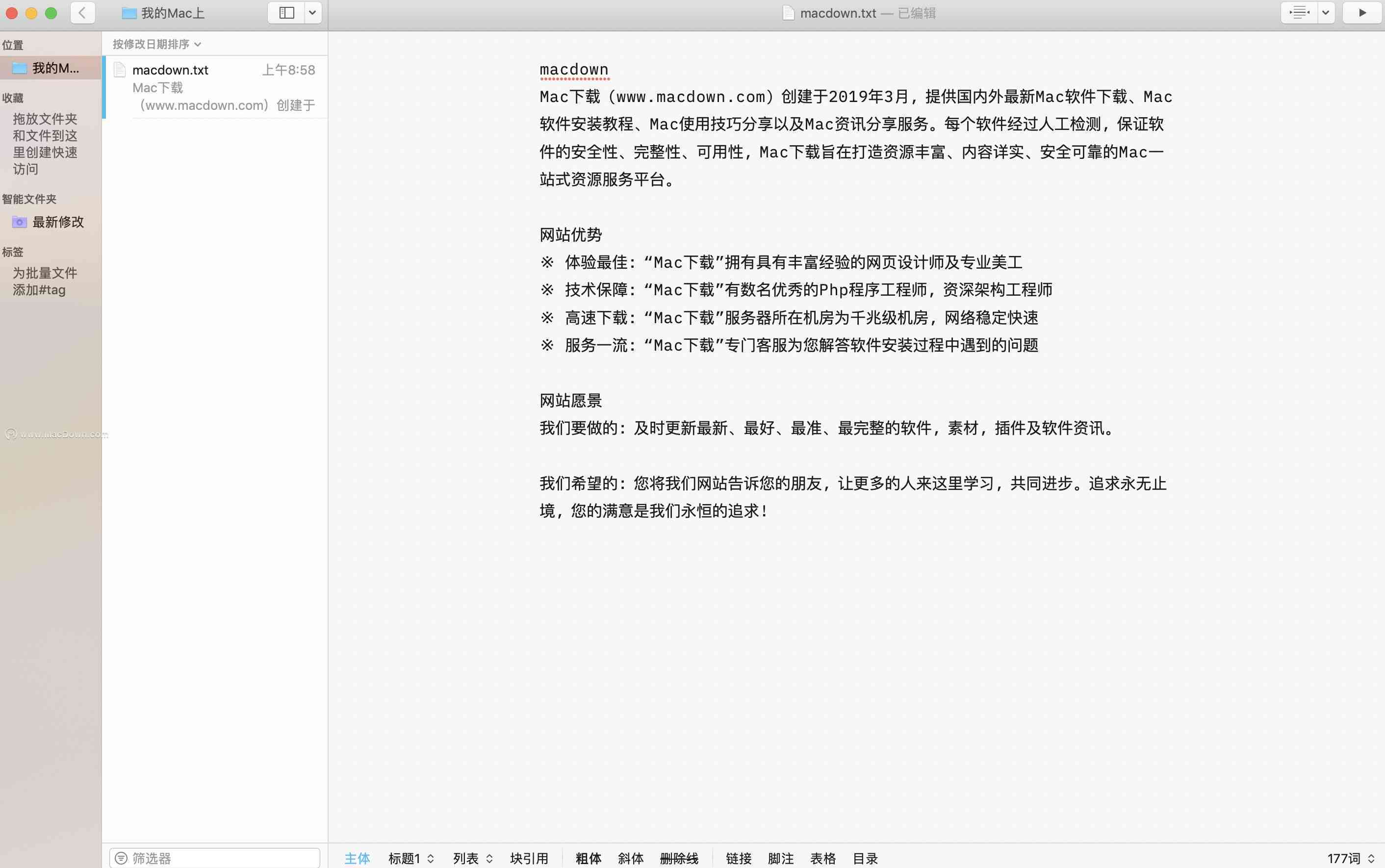
Task: Expand the alignment options dropdown arrow
Action: tap(1326, 13)
